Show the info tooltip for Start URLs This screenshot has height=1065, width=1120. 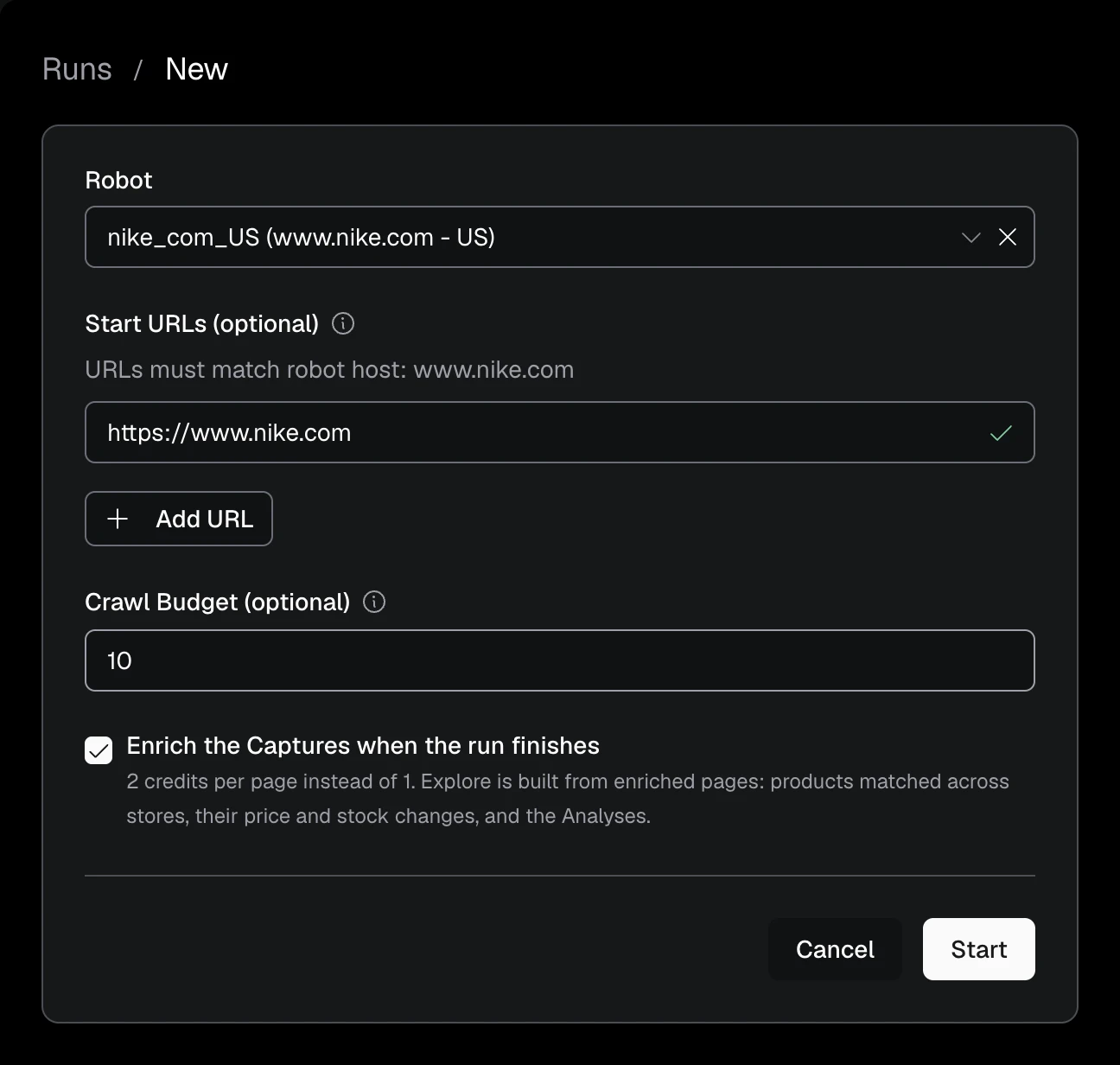pos(343,323)
